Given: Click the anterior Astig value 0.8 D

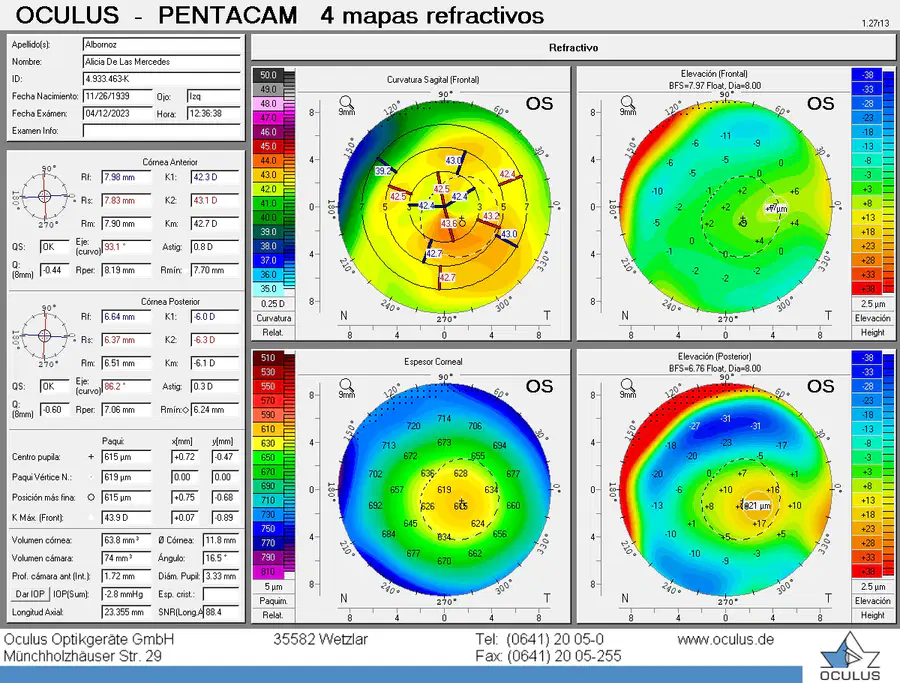Looking at the screenshot, I should tap(215, 247).
